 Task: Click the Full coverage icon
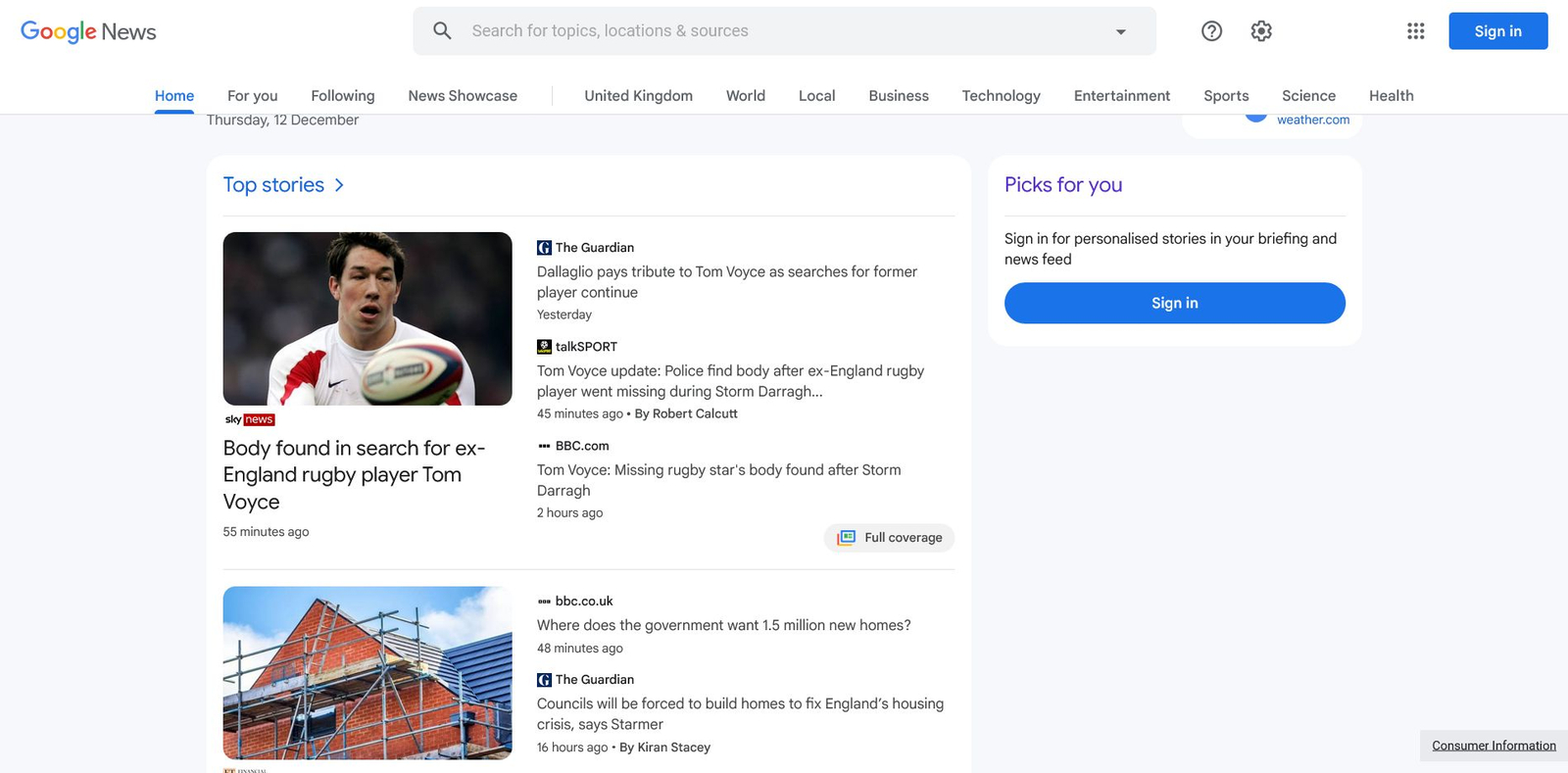pyautogui.click(x=846, y=538)
